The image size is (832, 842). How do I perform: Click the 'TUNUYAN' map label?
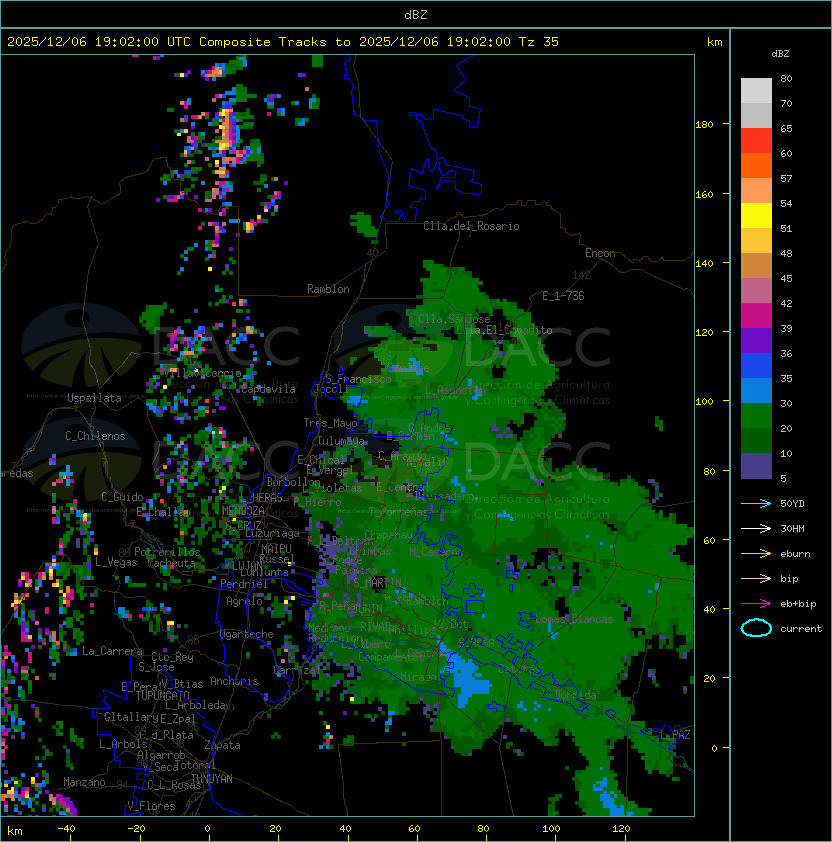click(212, 779)
